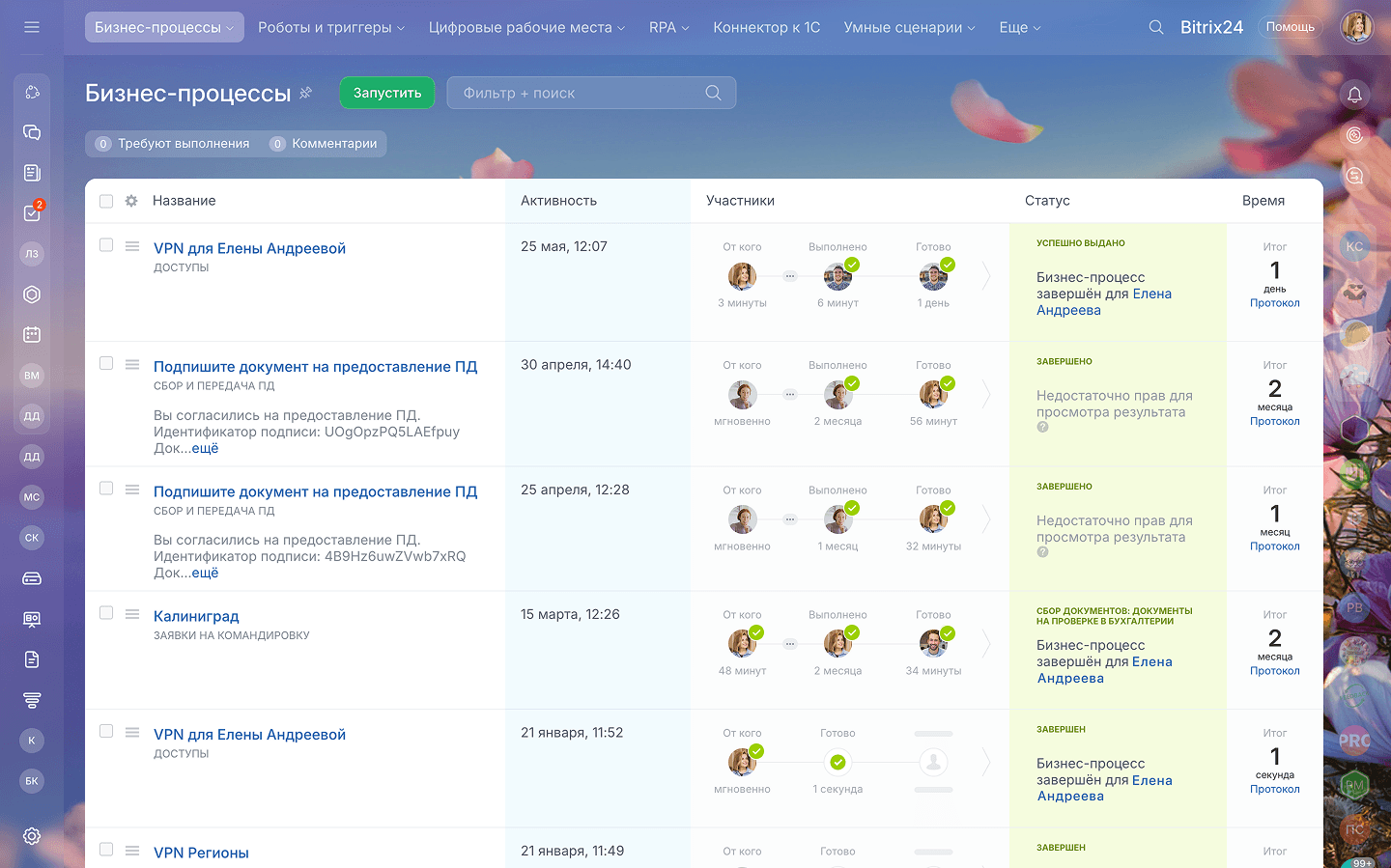Open the calendar icon in left sidebar
This screenshot has height=868, width=1391.
32,335
